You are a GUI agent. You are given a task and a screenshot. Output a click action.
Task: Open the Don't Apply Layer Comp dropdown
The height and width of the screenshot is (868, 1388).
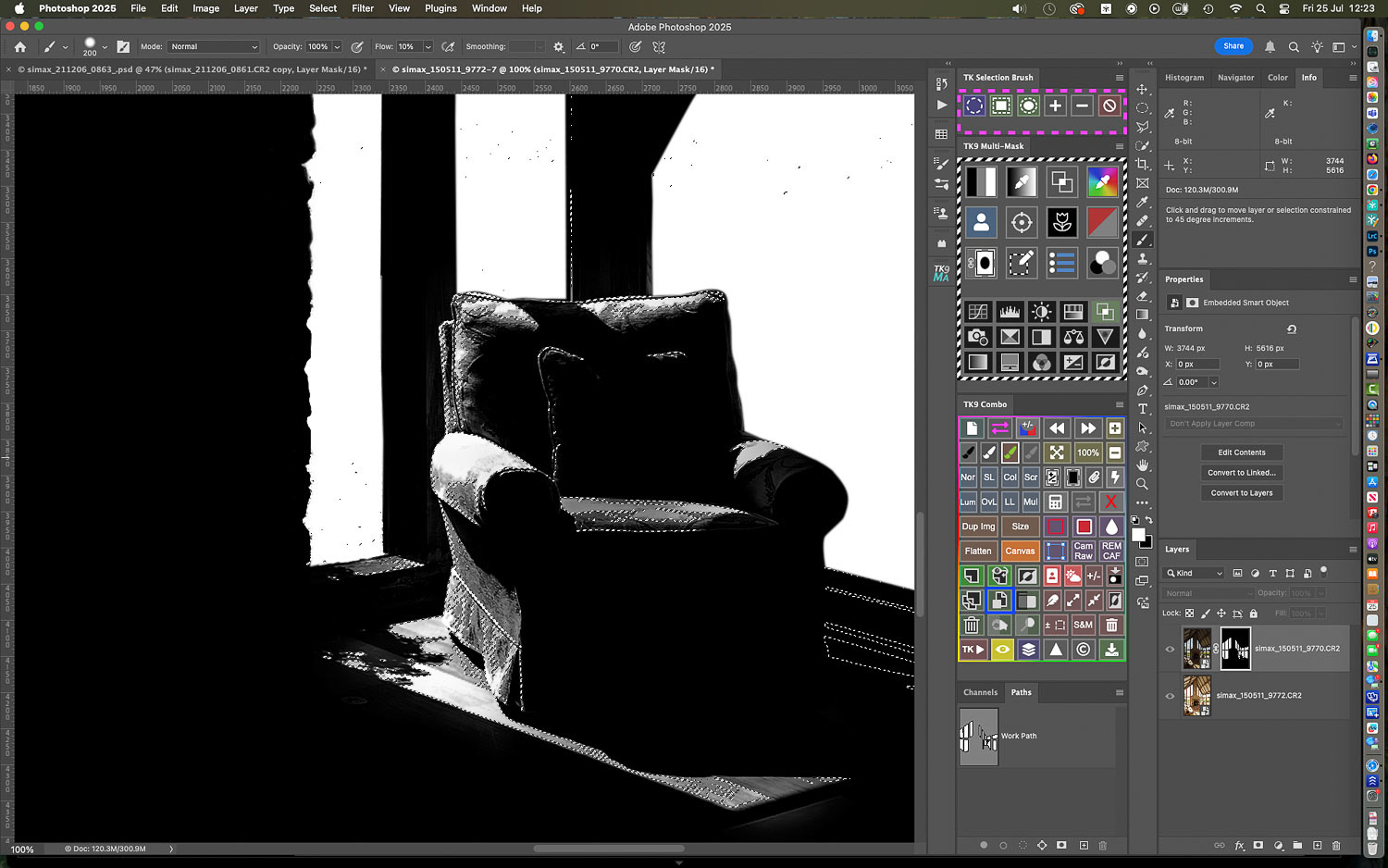point(1254,424)
